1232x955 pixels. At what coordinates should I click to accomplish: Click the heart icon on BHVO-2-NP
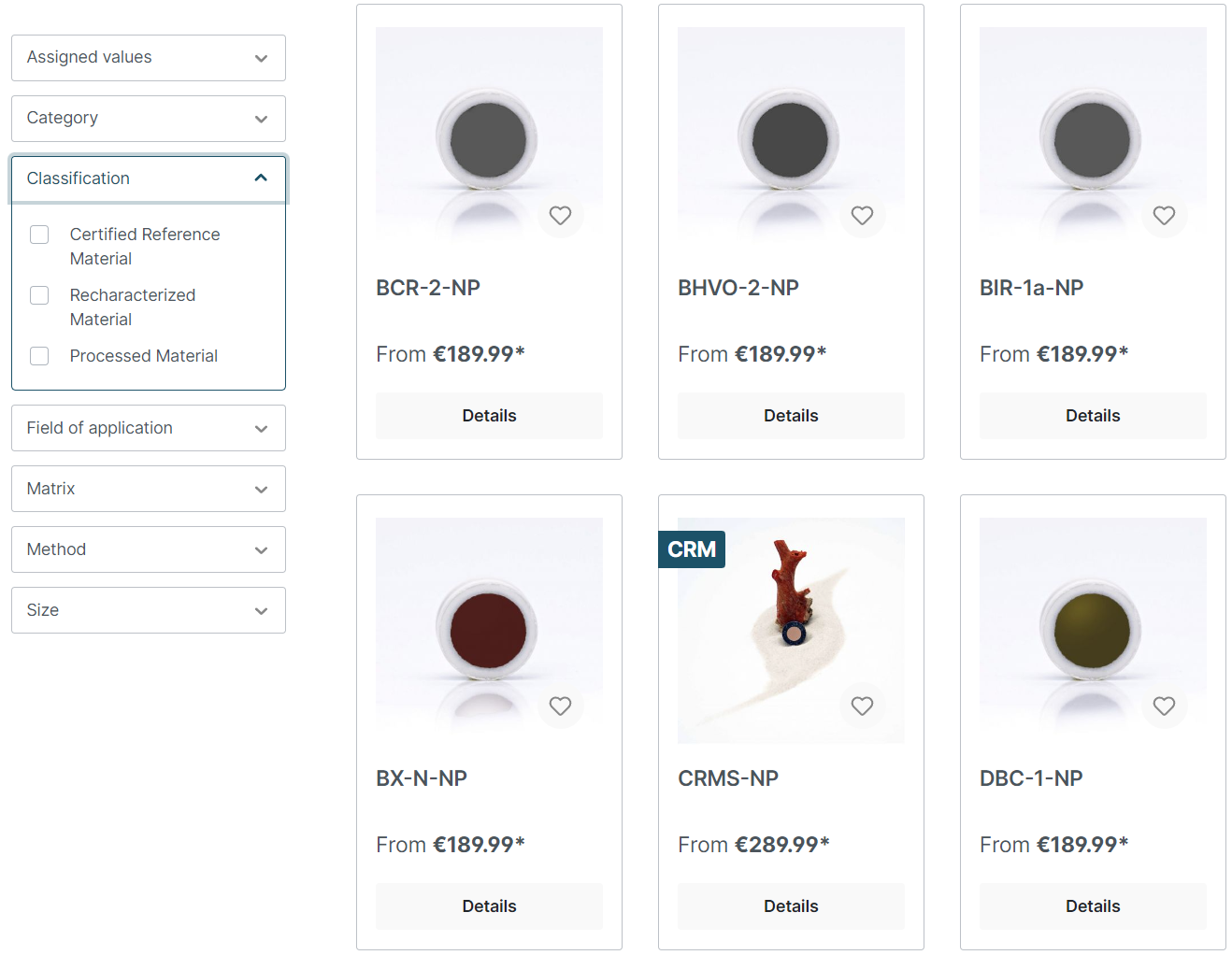coord(862,216)
